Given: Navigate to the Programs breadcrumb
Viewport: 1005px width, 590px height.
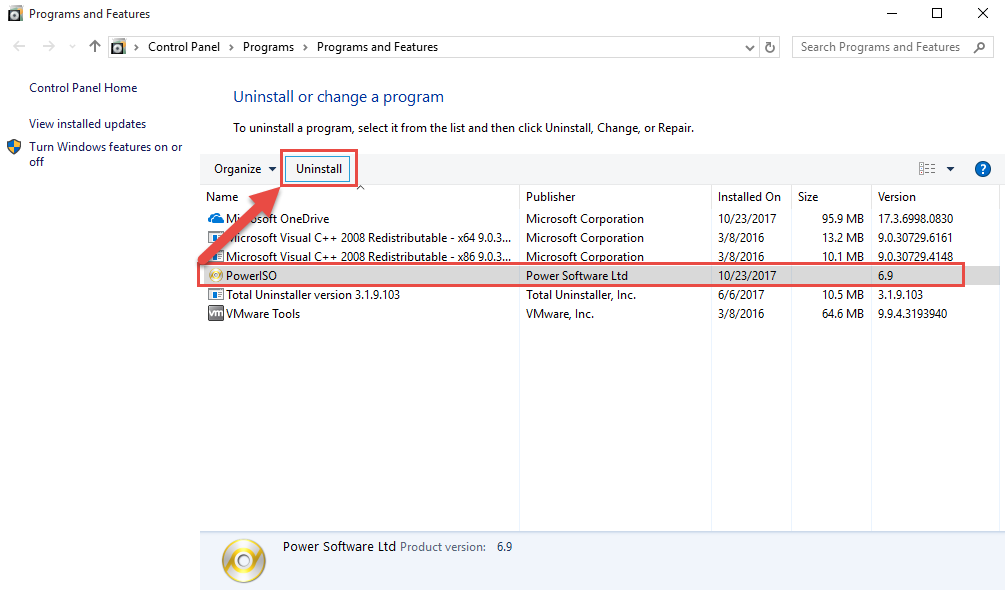Looking at the screenshot, I should point(268,46).
